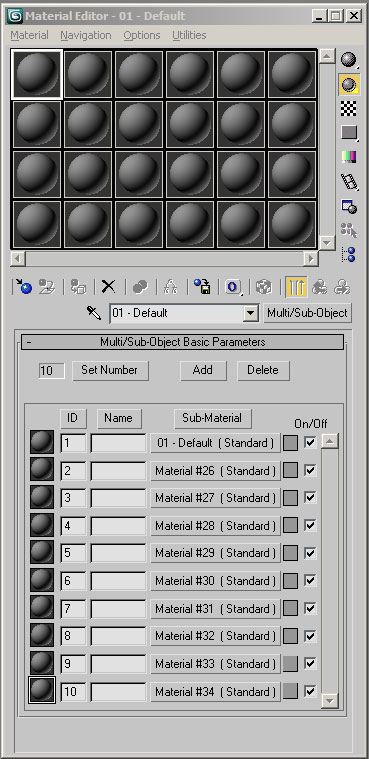Image resolution: width=369 pixels, height=759 pixels.
Task: Uncheck On/Off for Material #27
Action: click(310, 498)
